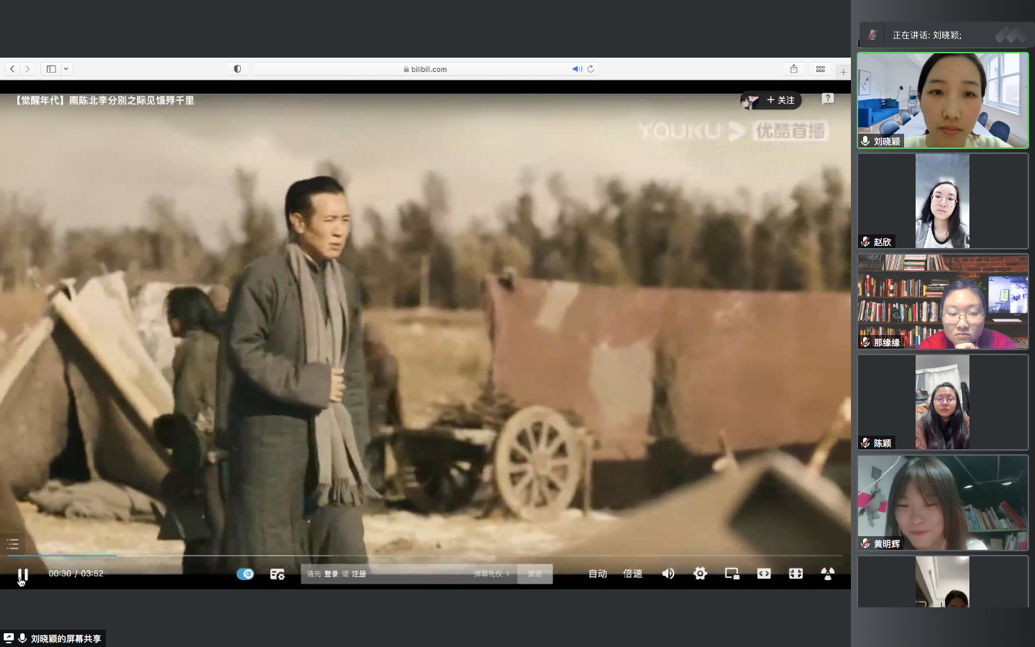Select 赵欣's video thumbnail

click(x=942, y=200)
